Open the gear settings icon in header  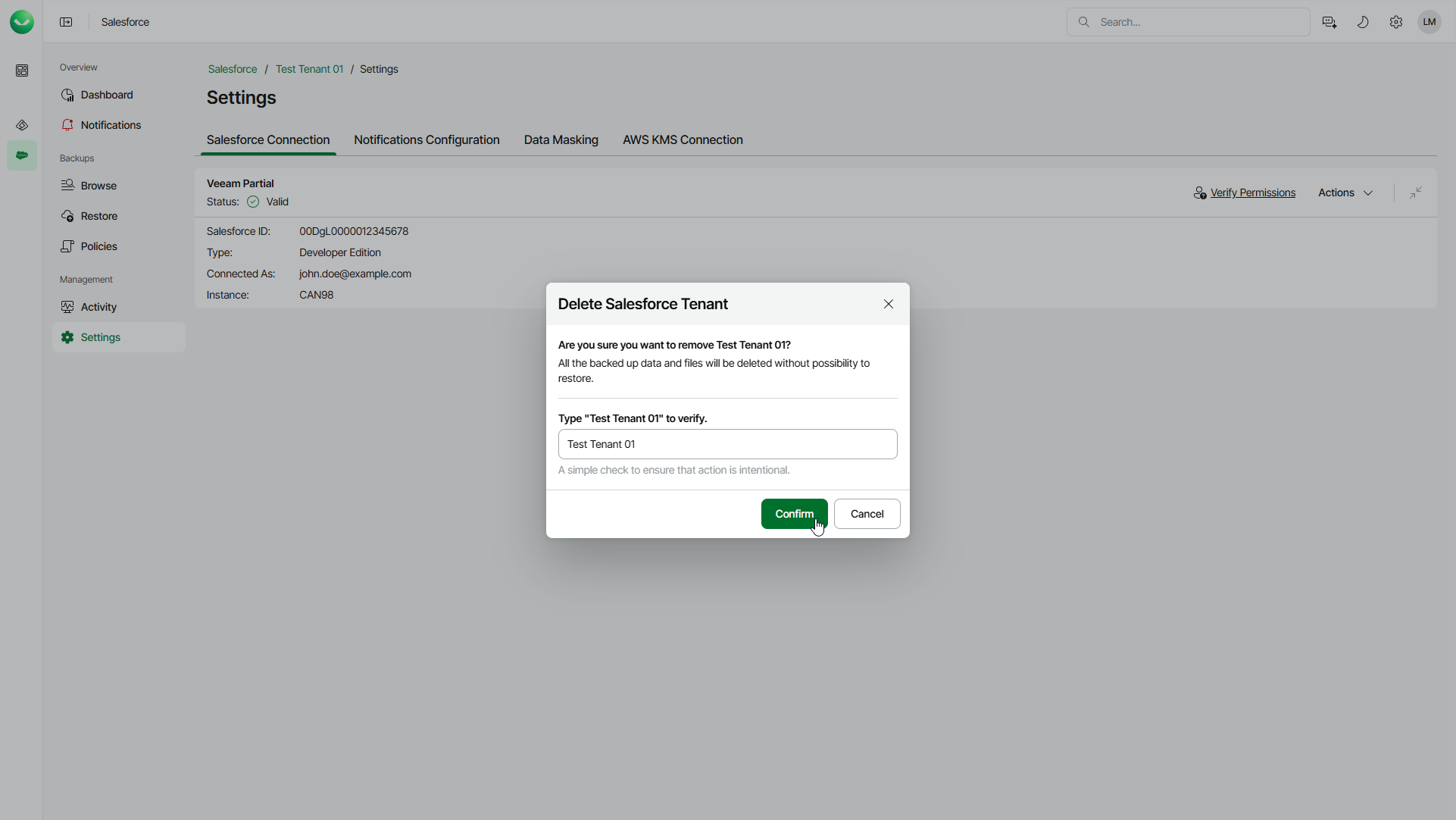(1396, 22)
